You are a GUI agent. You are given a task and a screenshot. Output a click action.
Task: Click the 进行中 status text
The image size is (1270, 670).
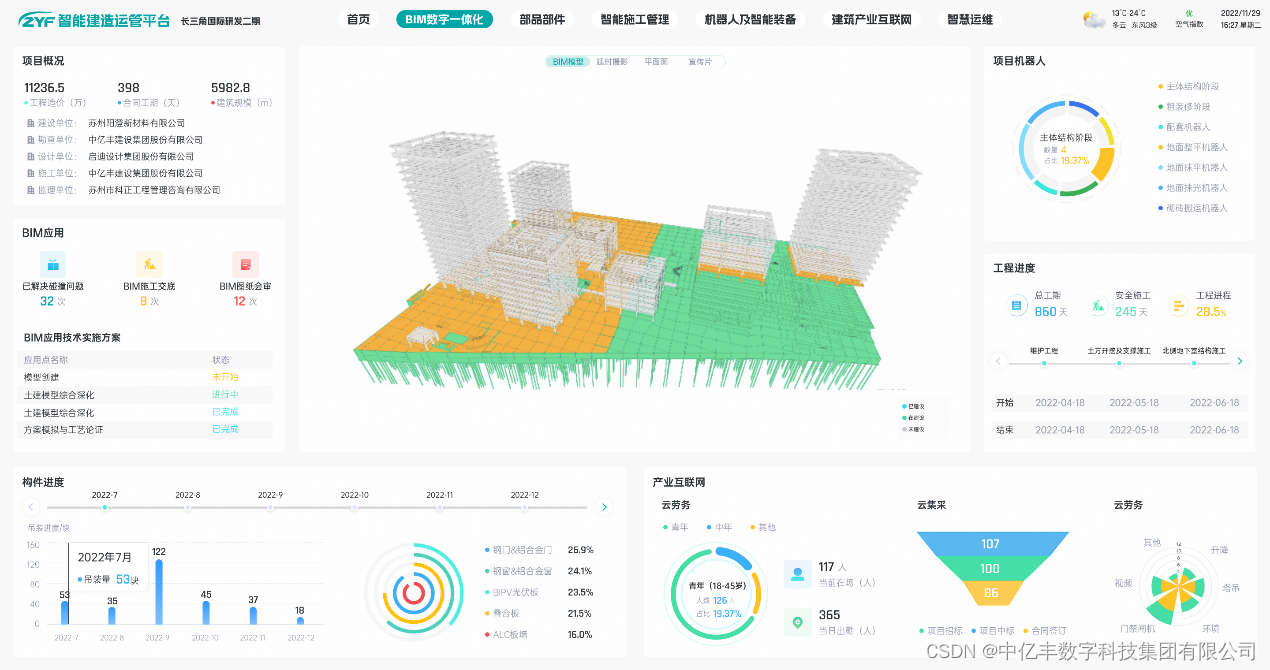tap(224, 395)
